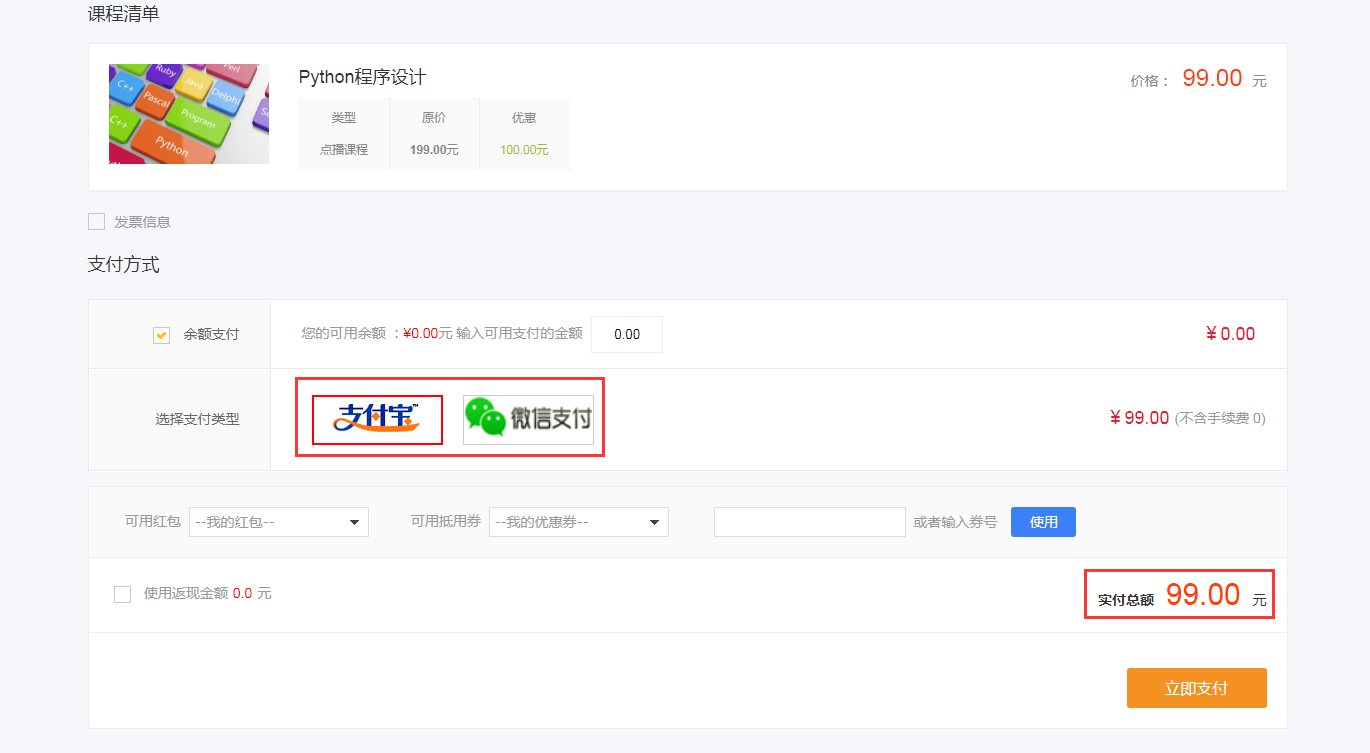This screenshot has height=753, width=1370.
Task: Click the orange 立即支付 button
Action: 1196,688
